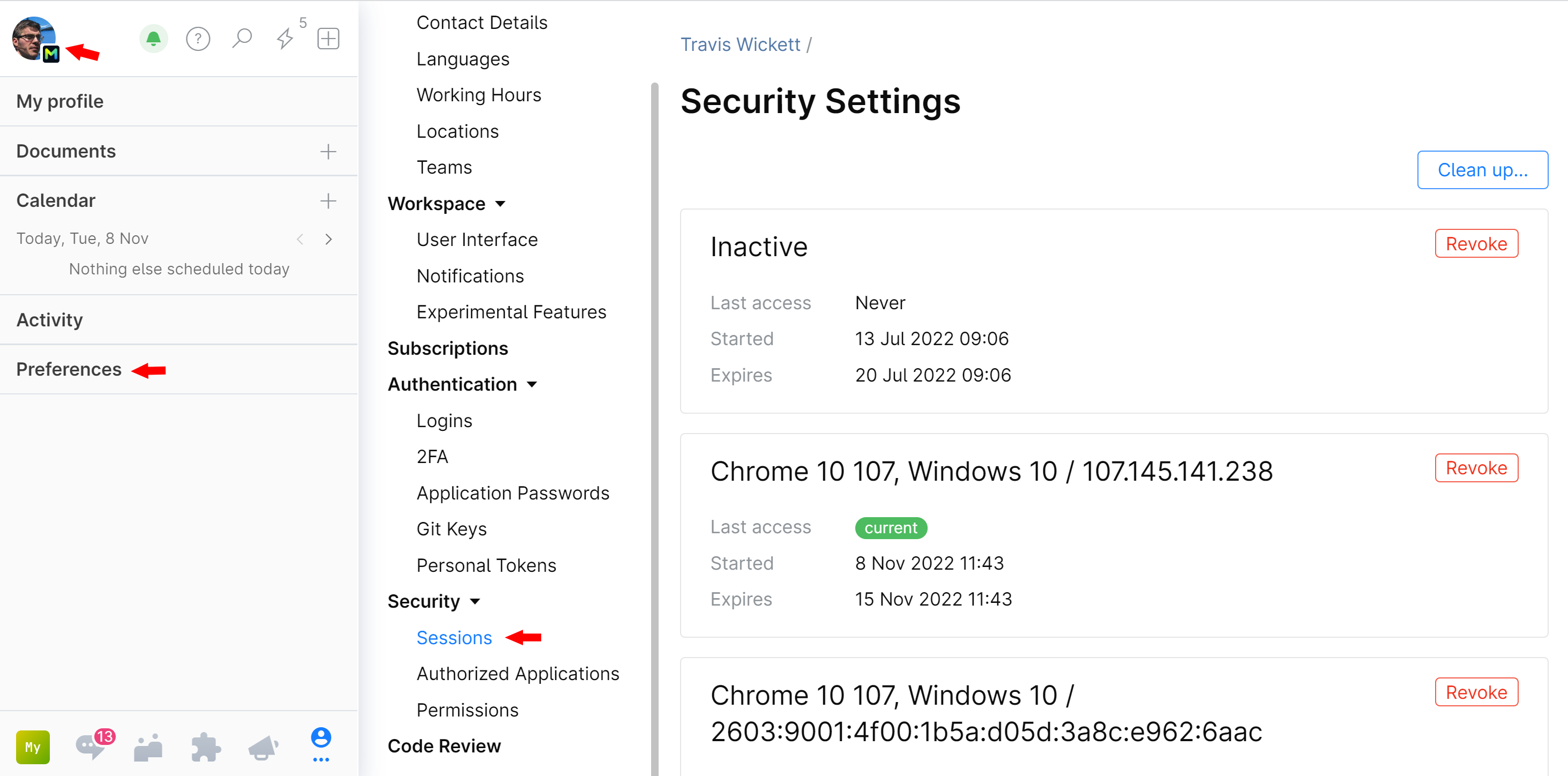Add a new document with plus

(328, 152)
